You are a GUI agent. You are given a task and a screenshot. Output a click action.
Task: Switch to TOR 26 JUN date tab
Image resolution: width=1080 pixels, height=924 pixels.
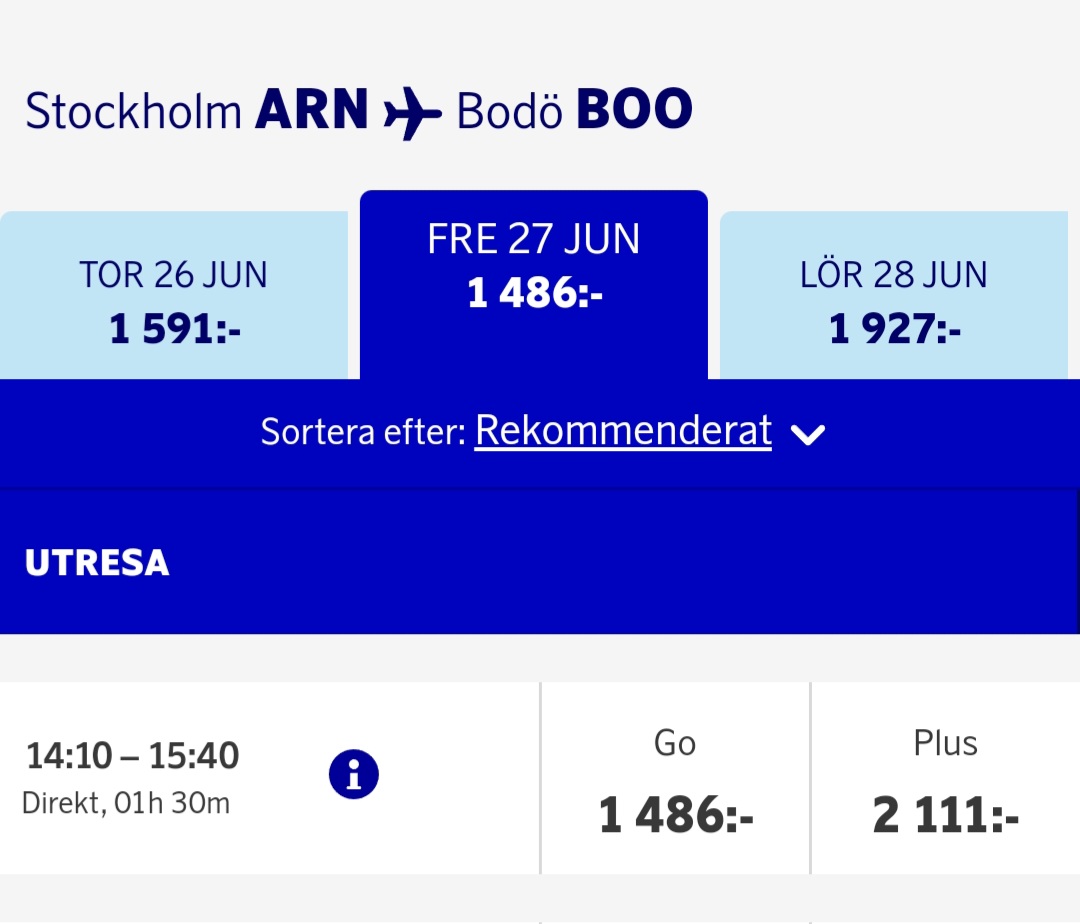pos(174,296)
